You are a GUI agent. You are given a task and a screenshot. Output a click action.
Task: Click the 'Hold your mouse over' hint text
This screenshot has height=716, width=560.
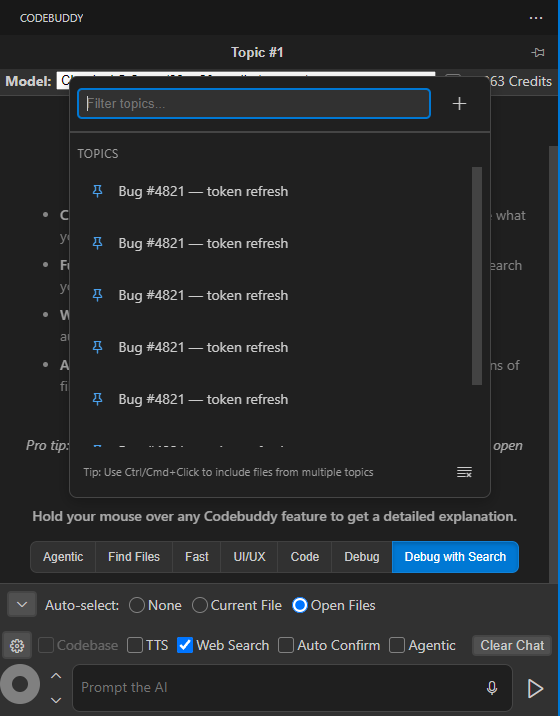[x=275, y=516]
